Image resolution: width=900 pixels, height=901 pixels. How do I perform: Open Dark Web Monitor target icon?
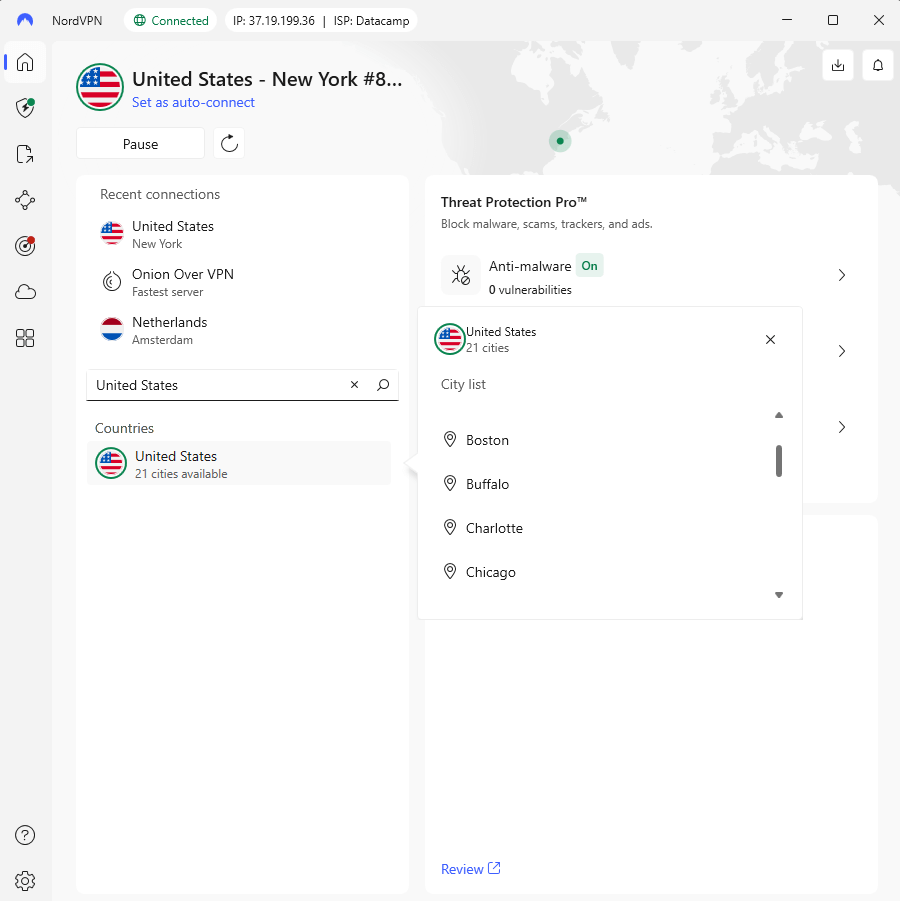[x=24, y=246]
